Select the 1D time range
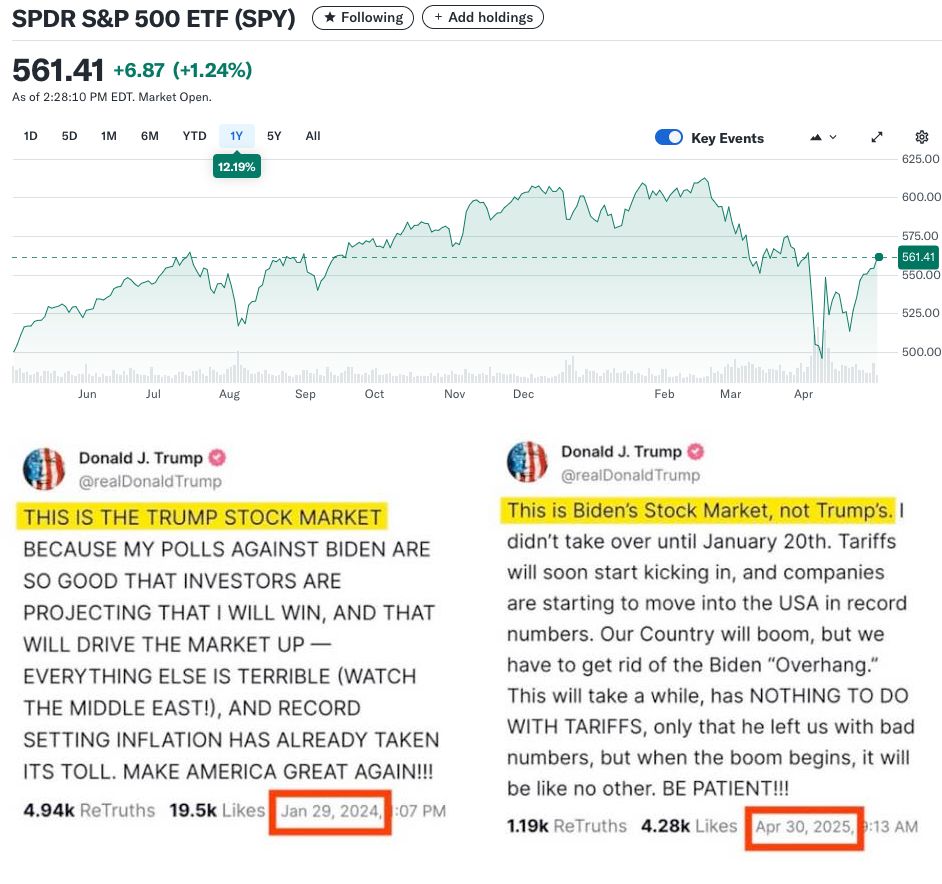Image resolution: width=942 pixels, height=884 pixels. [31, 136]
